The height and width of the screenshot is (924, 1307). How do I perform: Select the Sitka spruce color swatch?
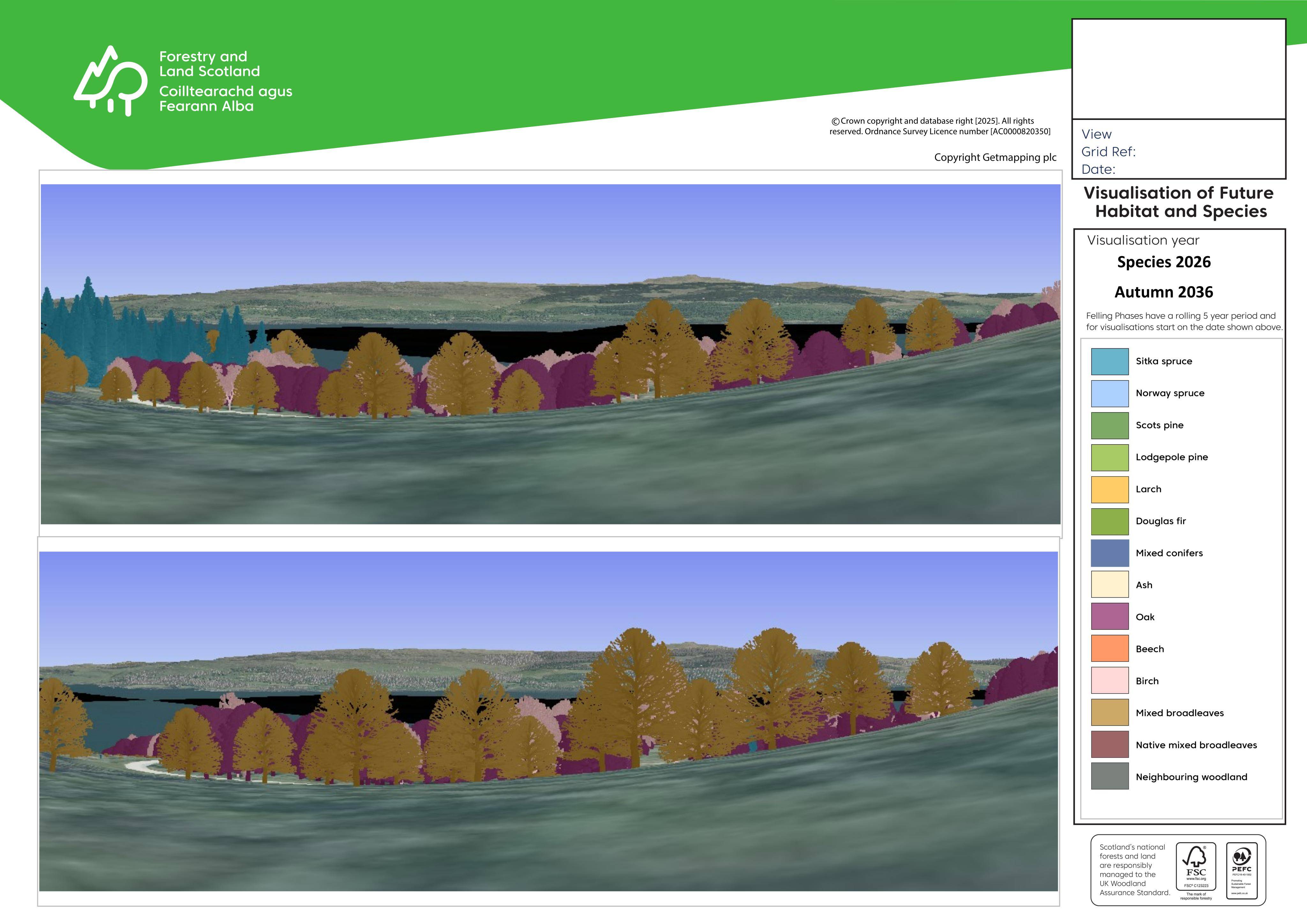[x=1109, y=361]
